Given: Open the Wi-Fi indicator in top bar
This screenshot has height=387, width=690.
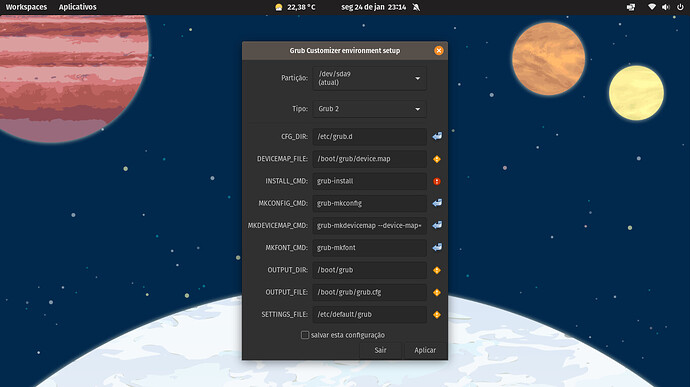Looking at the screenshot, I should pyautogui.click(x=652, y=7).
